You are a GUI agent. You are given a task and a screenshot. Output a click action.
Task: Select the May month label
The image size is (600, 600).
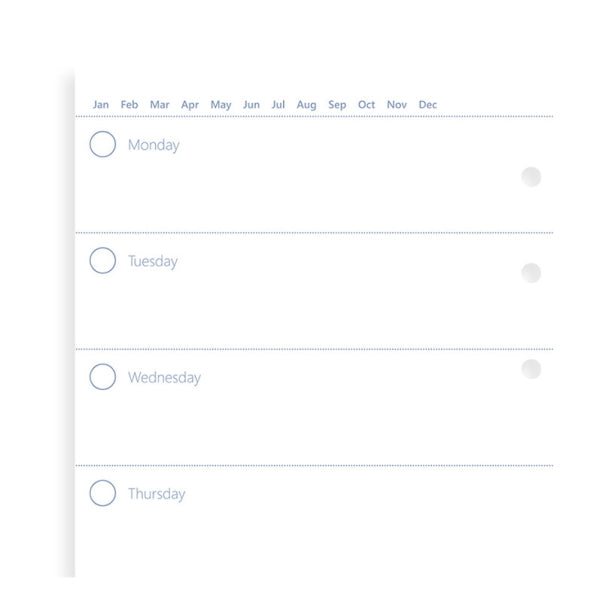click(221, 105)
